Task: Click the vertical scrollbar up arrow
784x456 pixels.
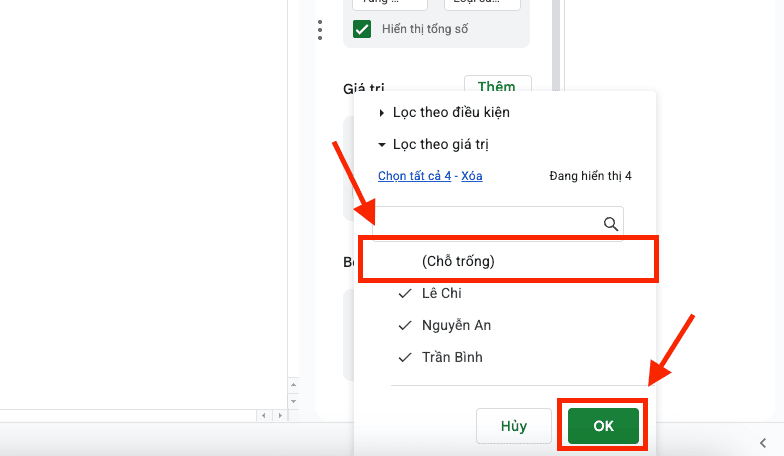Action: coord(294,384)
